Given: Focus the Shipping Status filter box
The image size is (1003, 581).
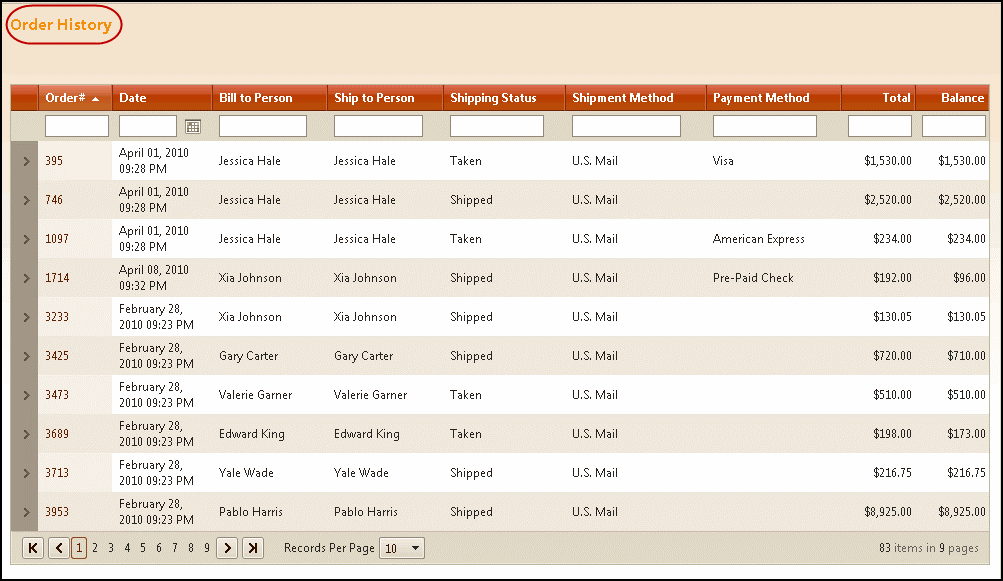Looking at the screenshot, I should click(496, 126).
